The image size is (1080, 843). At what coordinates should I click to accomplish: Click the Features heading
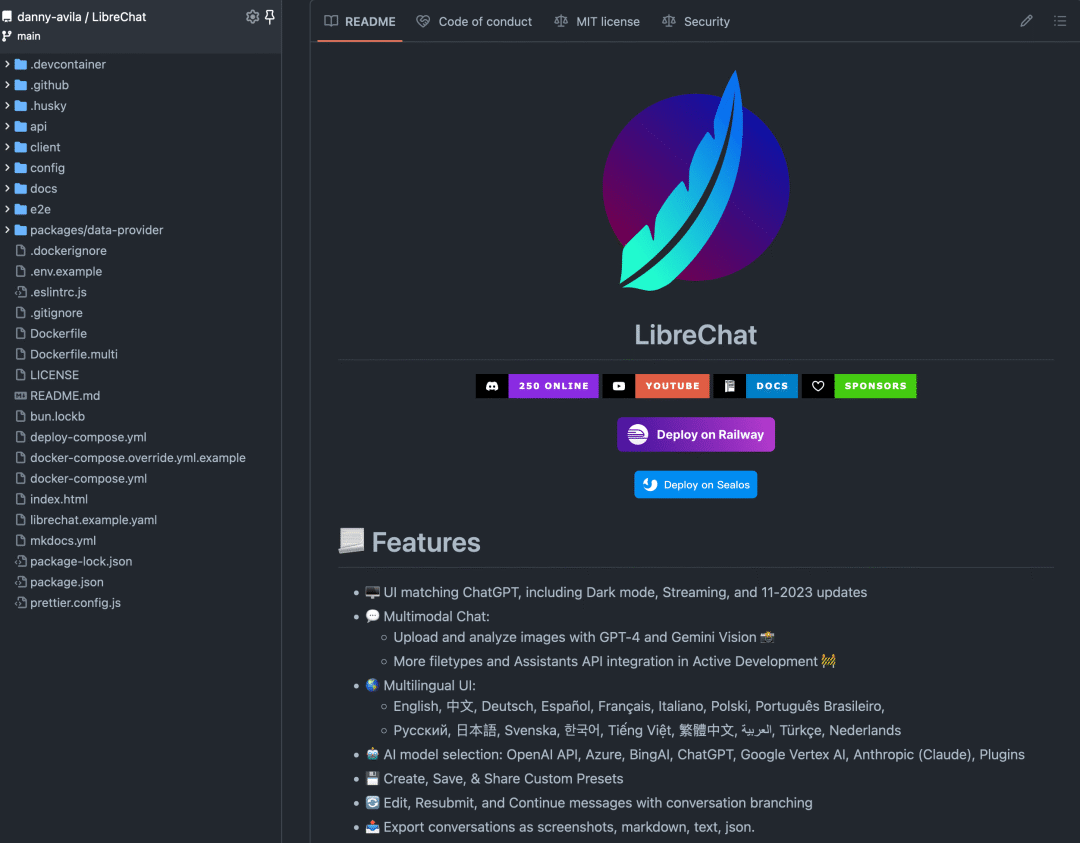(426, 542)
